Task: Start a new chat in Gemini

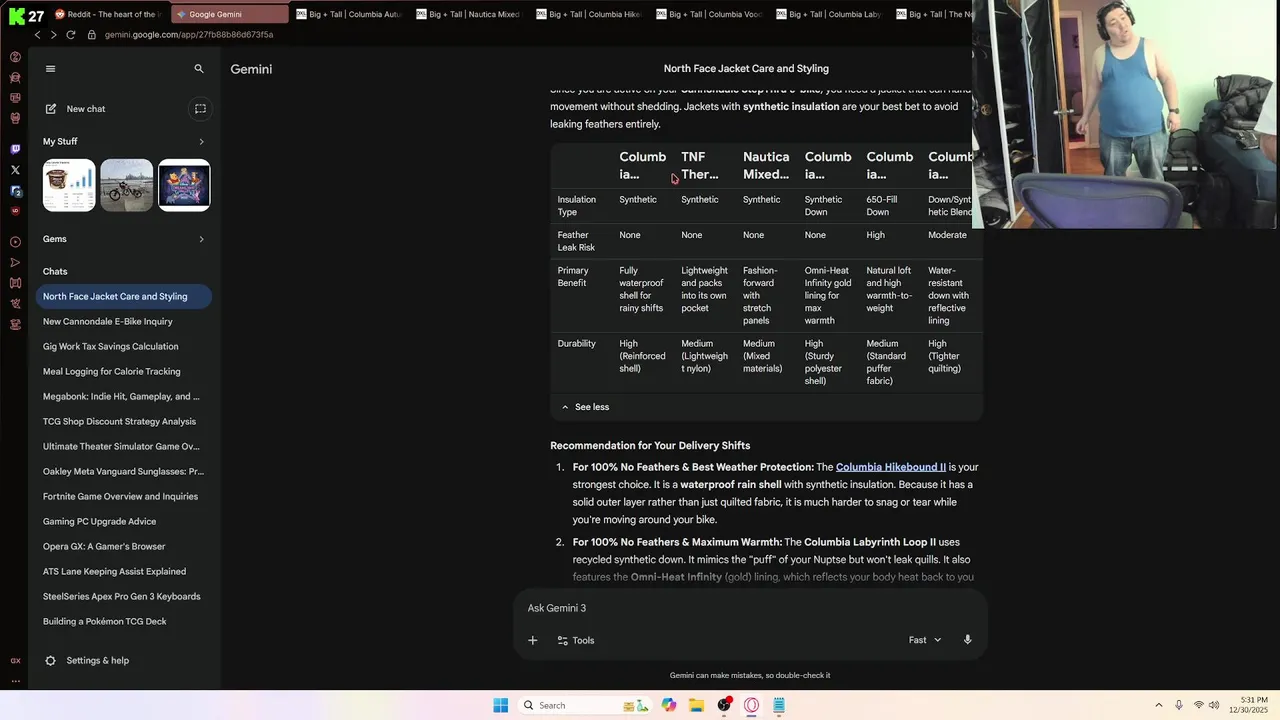Action: coord(76,109)
